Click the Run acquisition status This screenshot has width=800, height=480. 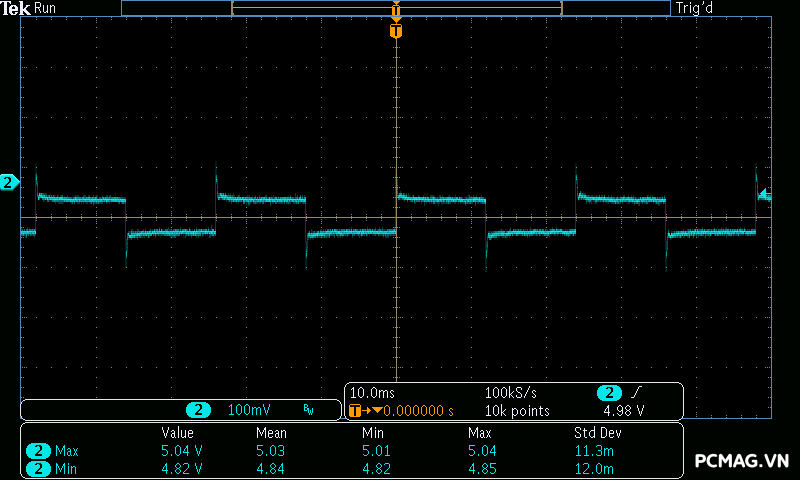(46, 8)
